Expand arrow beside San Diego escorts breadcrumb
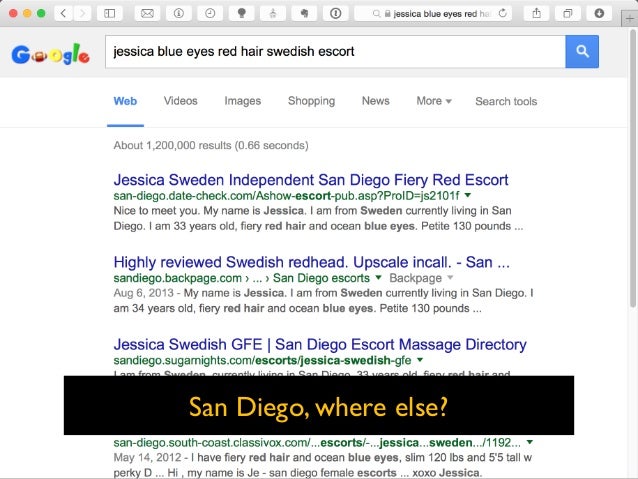The width and height of the screenshot is (638, 479). click(378, 278)
